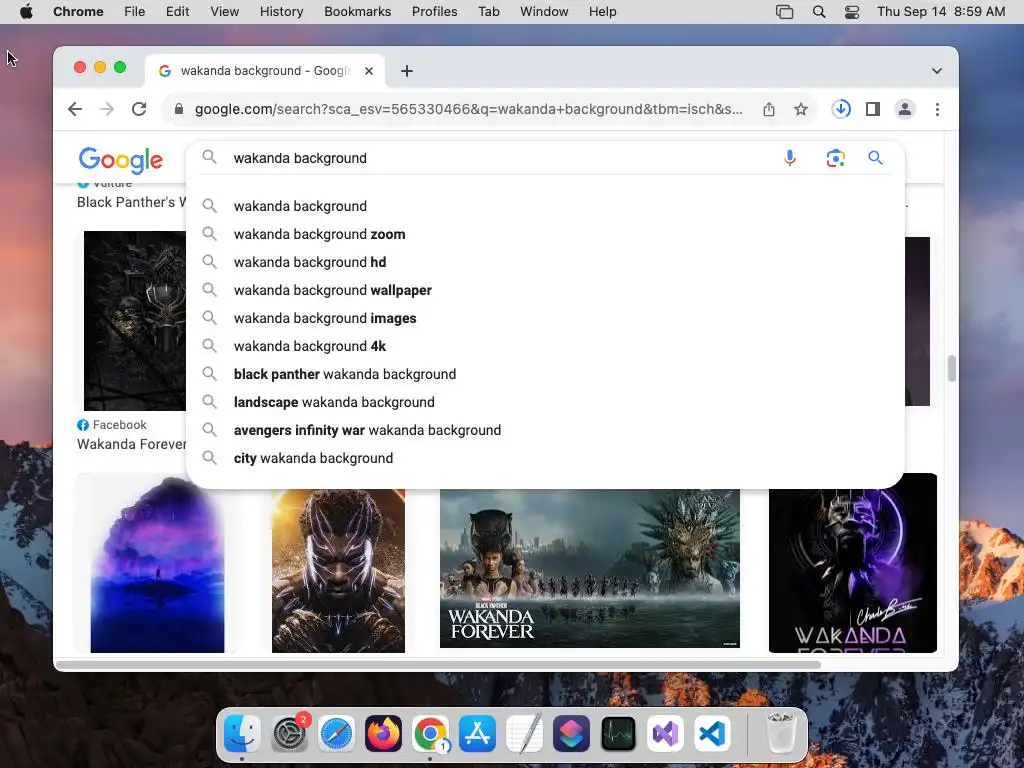Open TextEdit from the Dock
Image resolution: width=1024 pixels, height=768 pixels.
[x=524, y=733]
